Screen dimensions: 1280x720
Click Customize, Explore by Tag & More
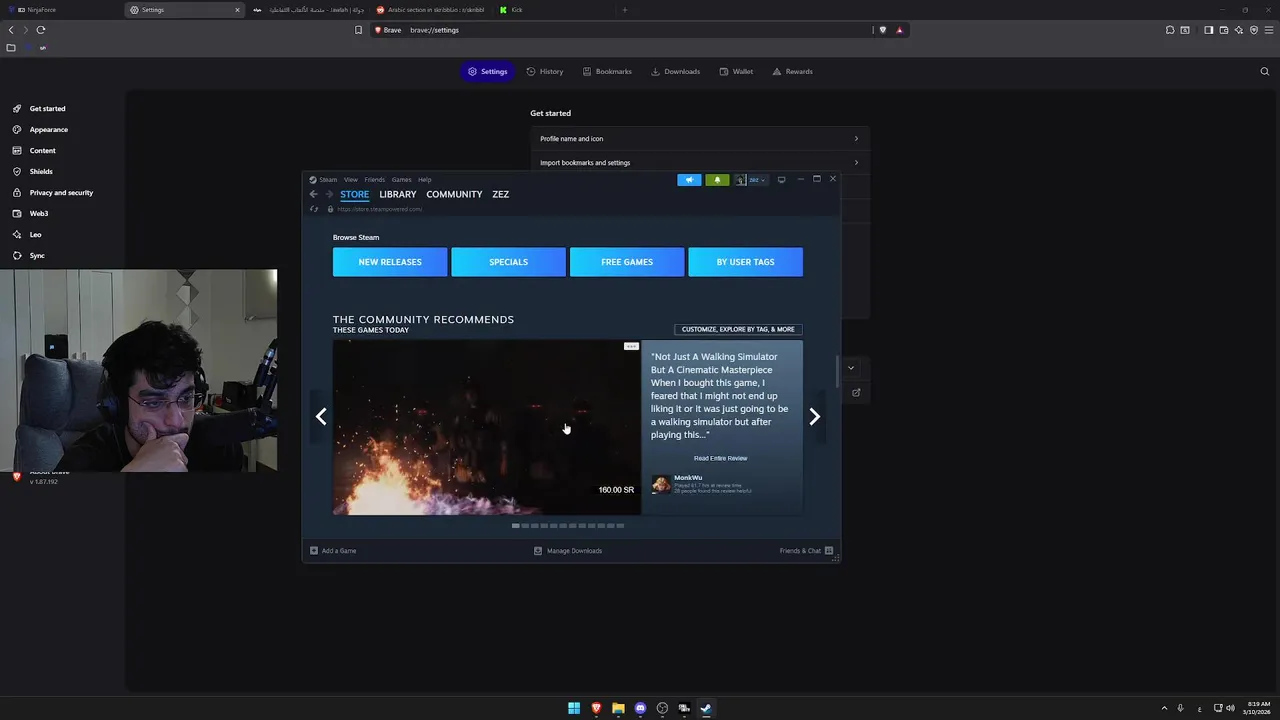pos(738,329)
